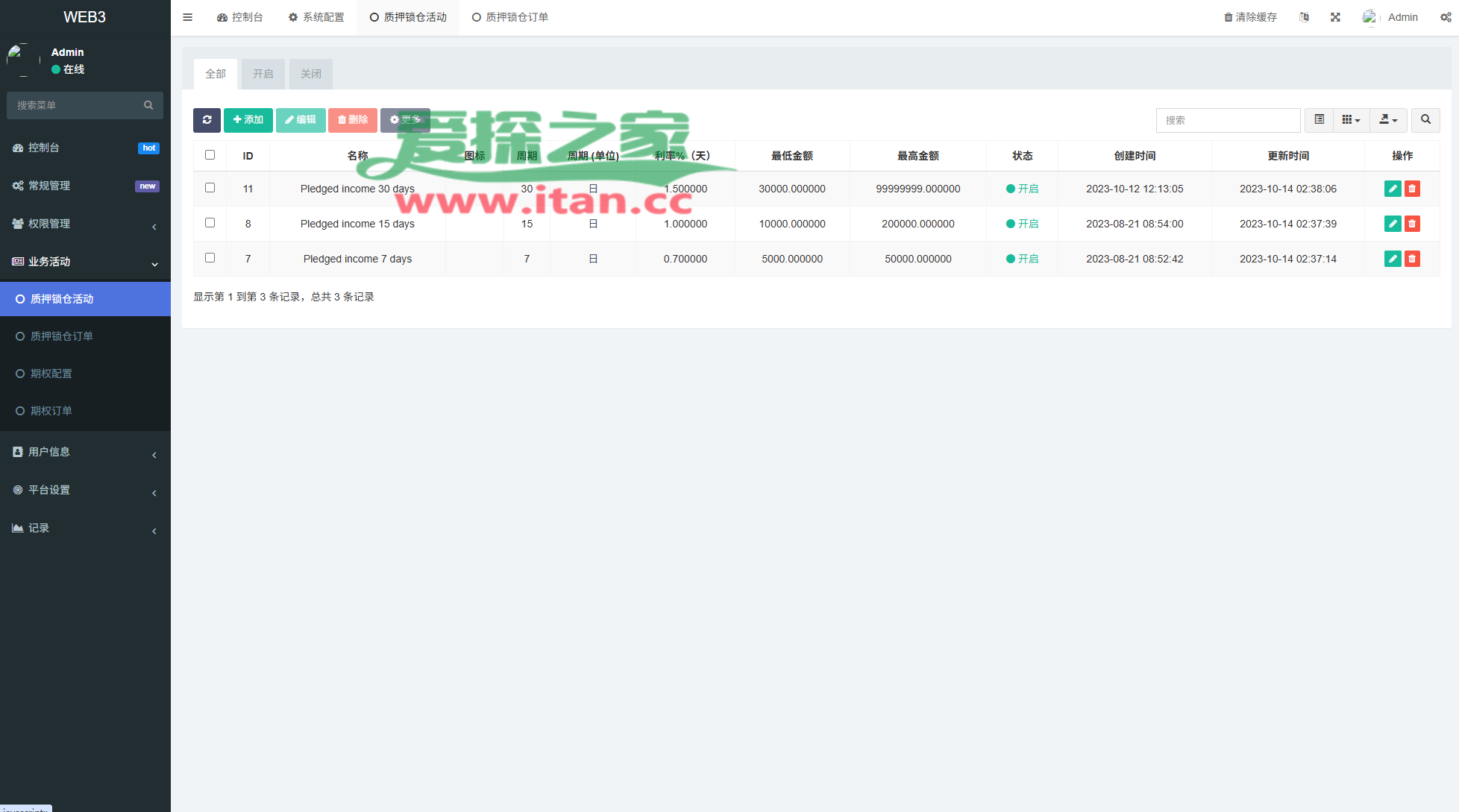This screenshot has height=812, width=1459.
Task: Toggle the table card view icon
Action: tap(1319, 120)
